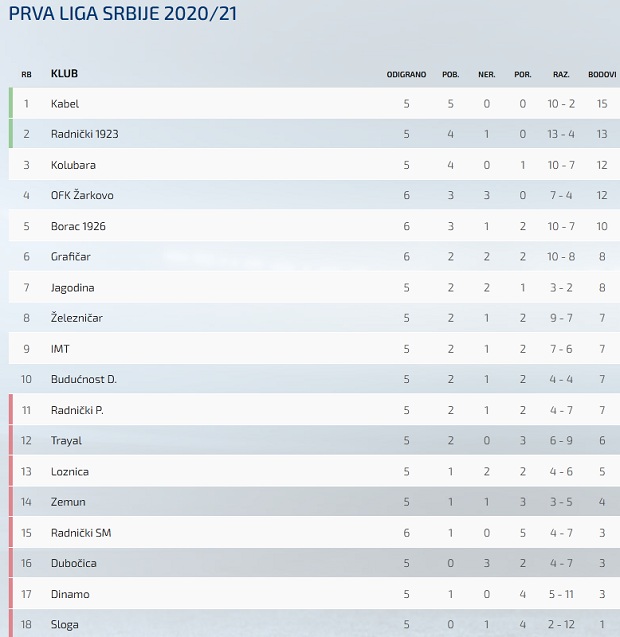
Task: Select the Zemun table row
Action: pyautogui.click(x=314, y=502)
